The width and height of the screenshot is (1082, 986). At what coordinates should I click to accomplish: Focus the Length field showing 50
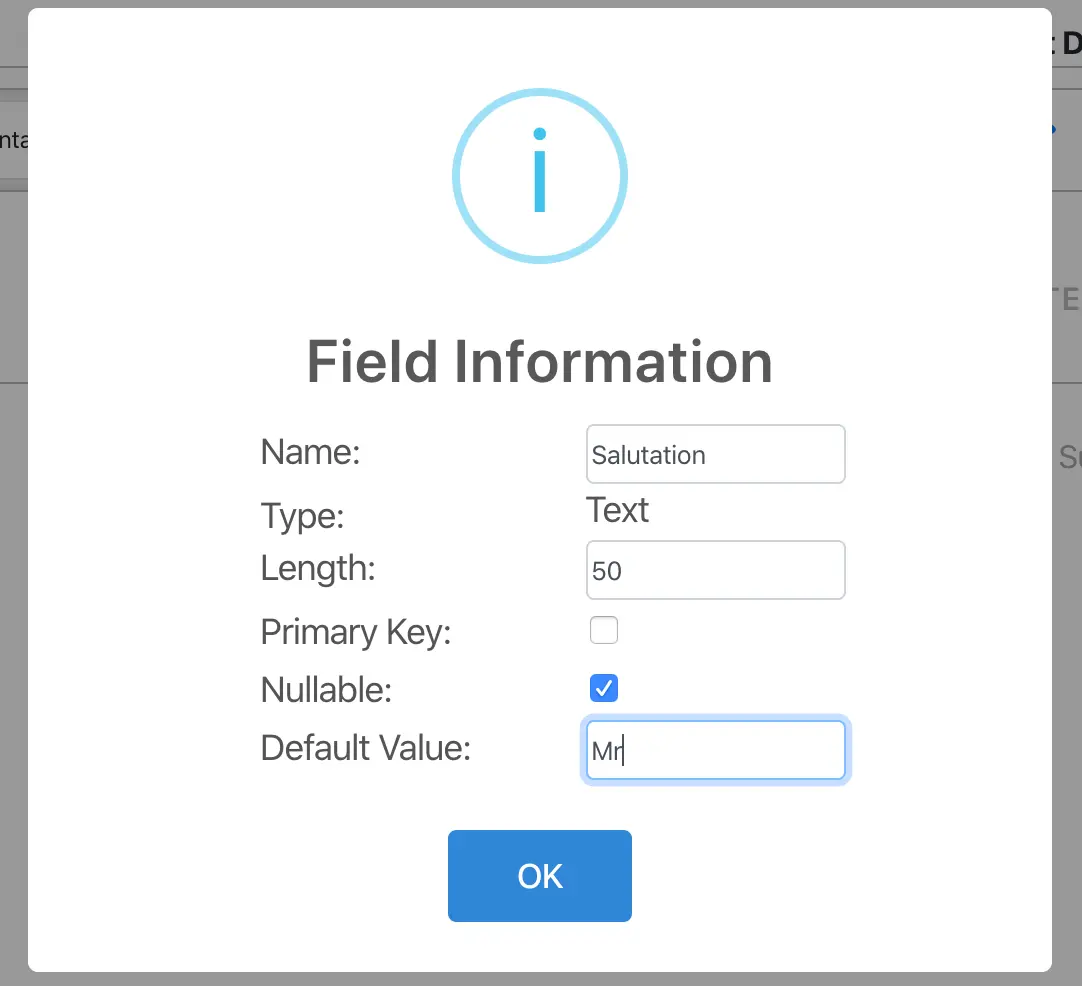pyautogui.click(x=715, y=571)
